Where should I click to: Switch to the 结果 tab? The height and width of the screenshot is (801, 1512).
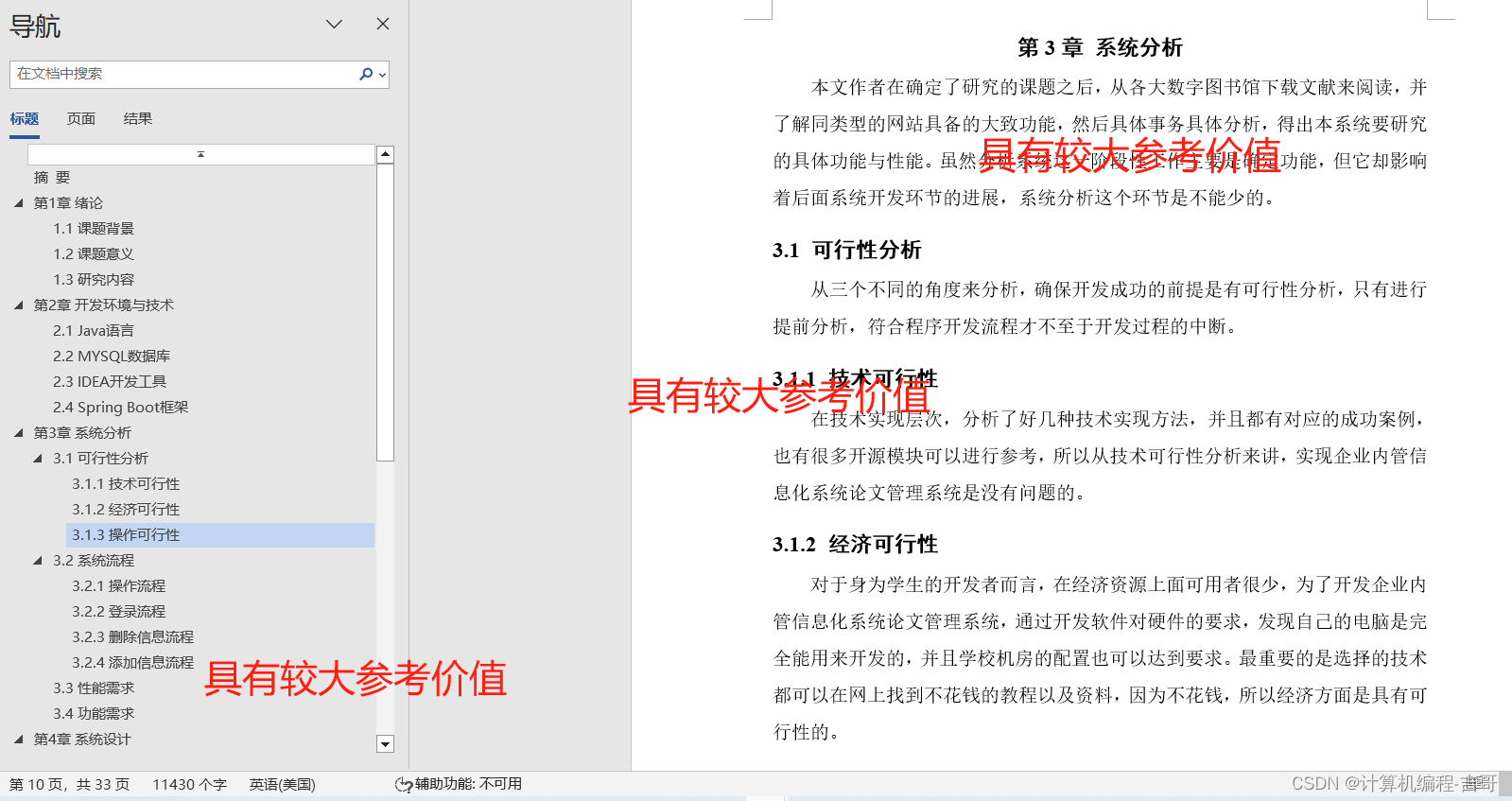pos(138,119)
